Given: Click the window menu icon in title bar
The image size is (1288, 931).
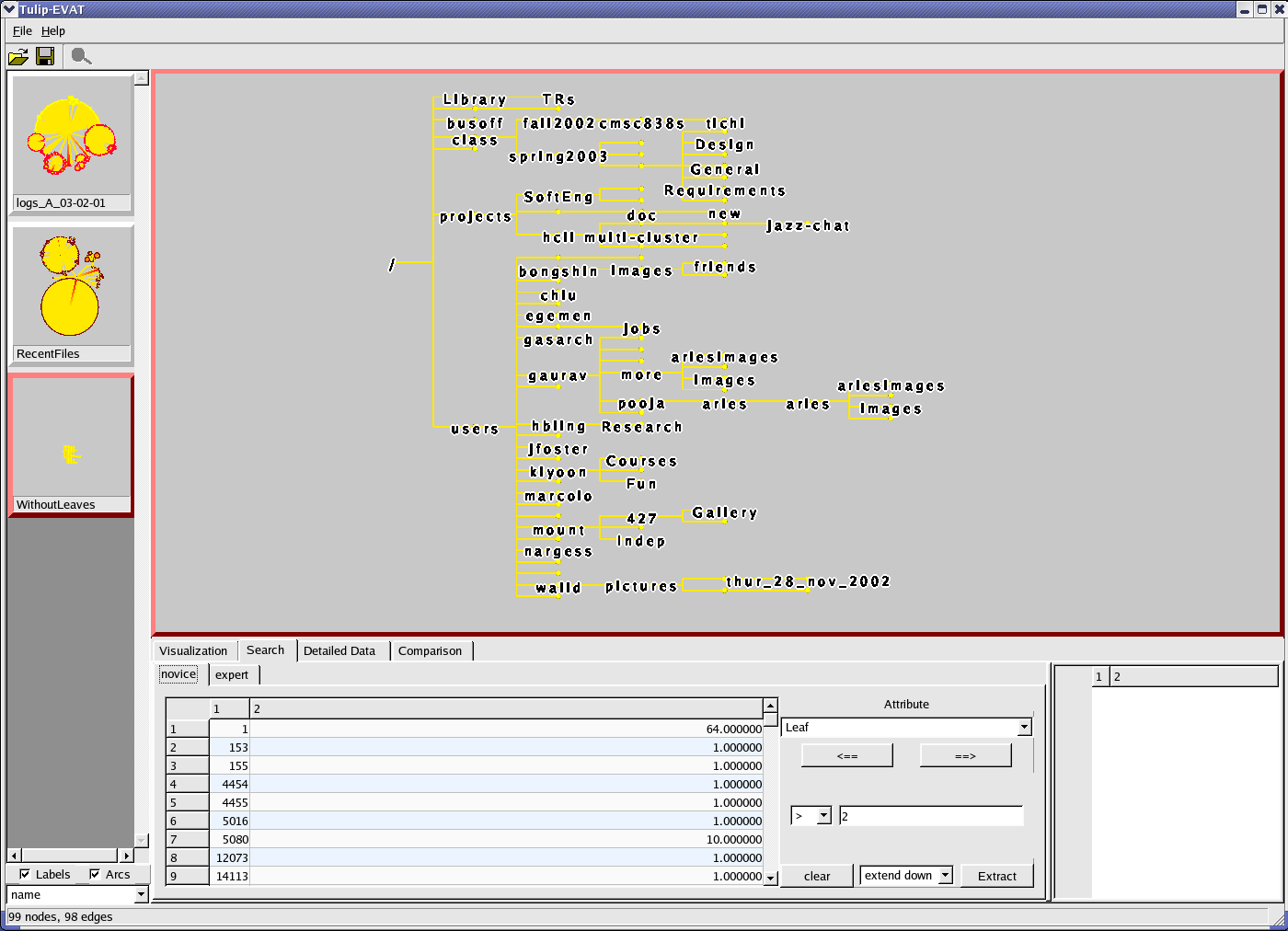Looking at the screenshot, I should pos(9,9).
